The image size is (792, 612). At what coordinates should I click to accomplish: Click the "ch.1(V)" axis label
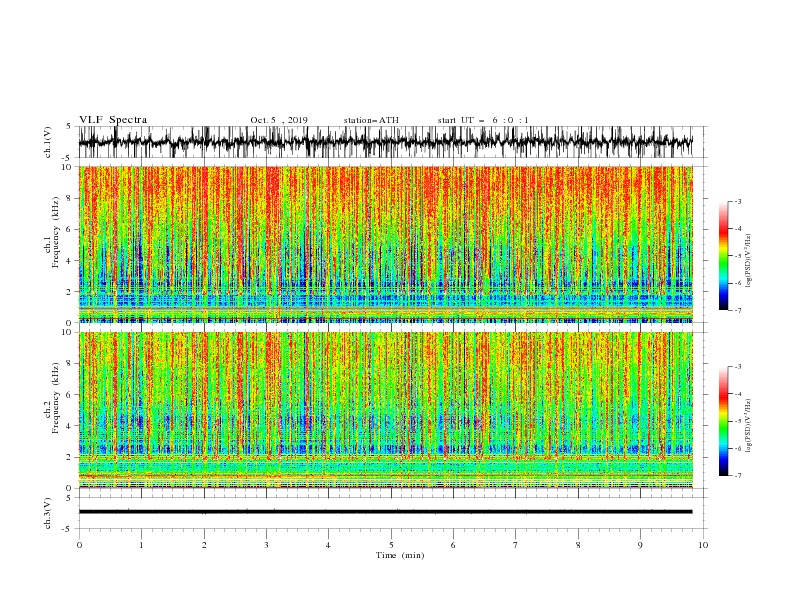[48, 142]
